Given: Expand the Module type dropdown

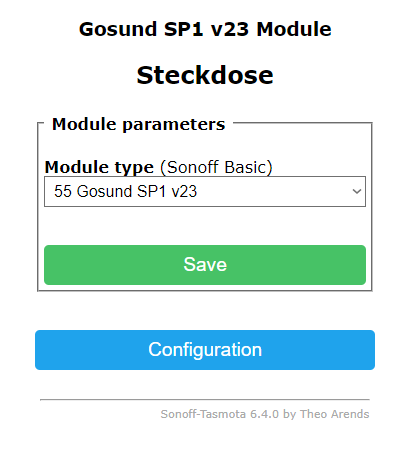Looking at the screenshot, I should click(x=205, y=191).
